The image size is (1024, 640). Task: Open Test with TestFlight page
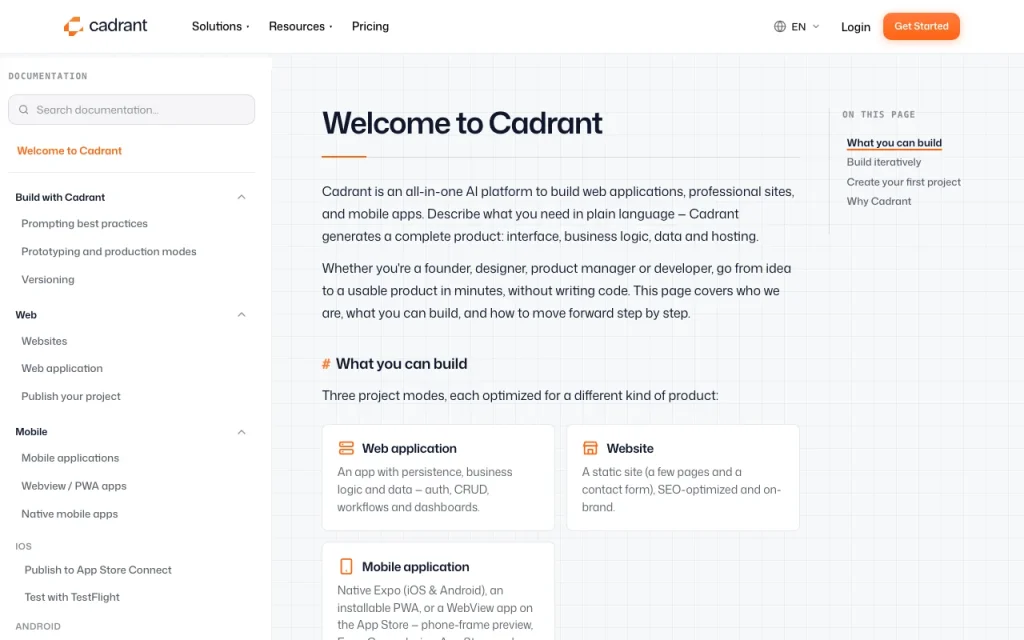[72, 597]
